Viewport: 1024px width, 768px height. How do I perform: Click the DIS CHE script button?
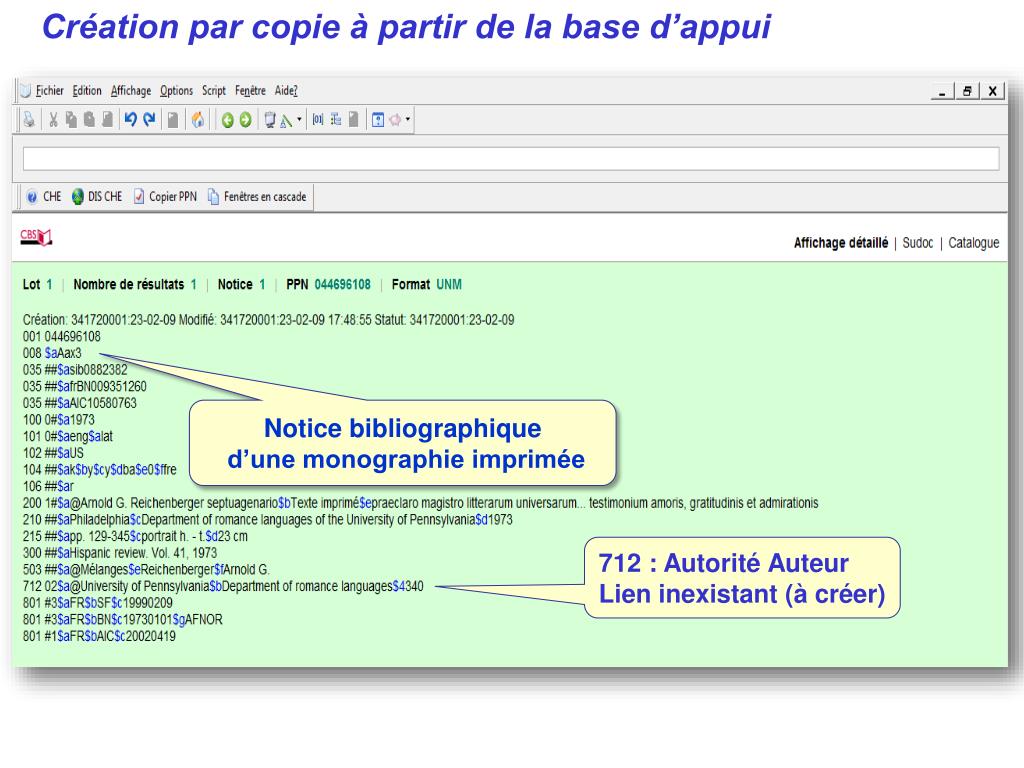97,197
